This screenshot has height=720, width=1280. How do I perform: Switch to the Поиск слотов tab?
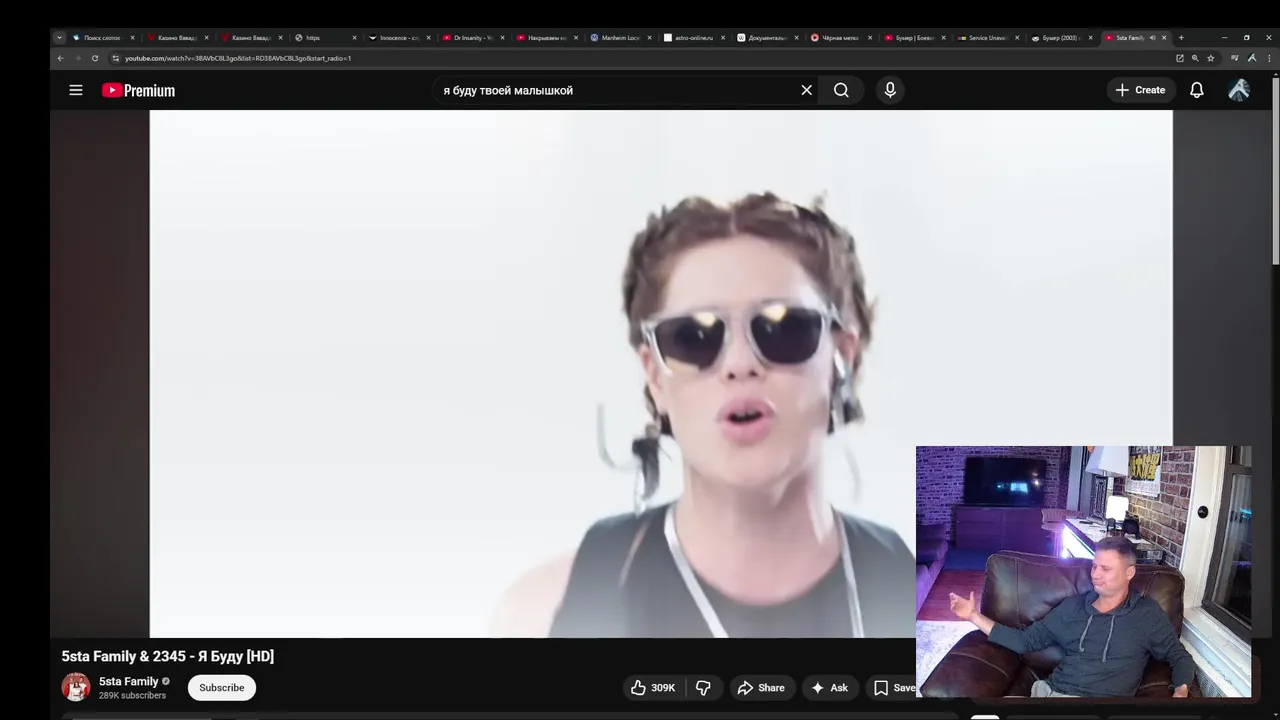(x=102, y=38)
